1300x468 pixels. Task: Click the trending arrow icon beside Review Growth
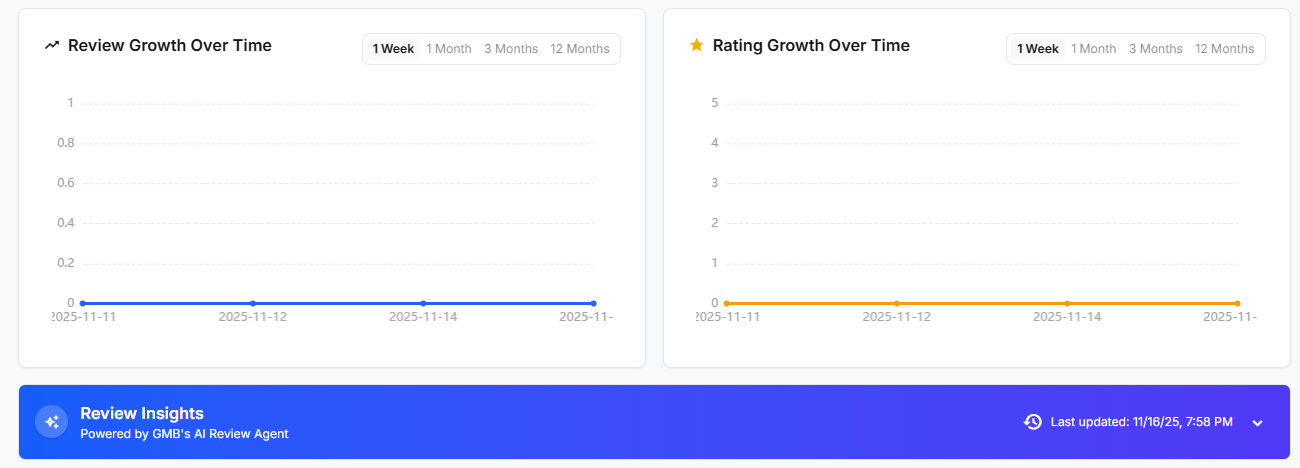click(x=52, y=46)
